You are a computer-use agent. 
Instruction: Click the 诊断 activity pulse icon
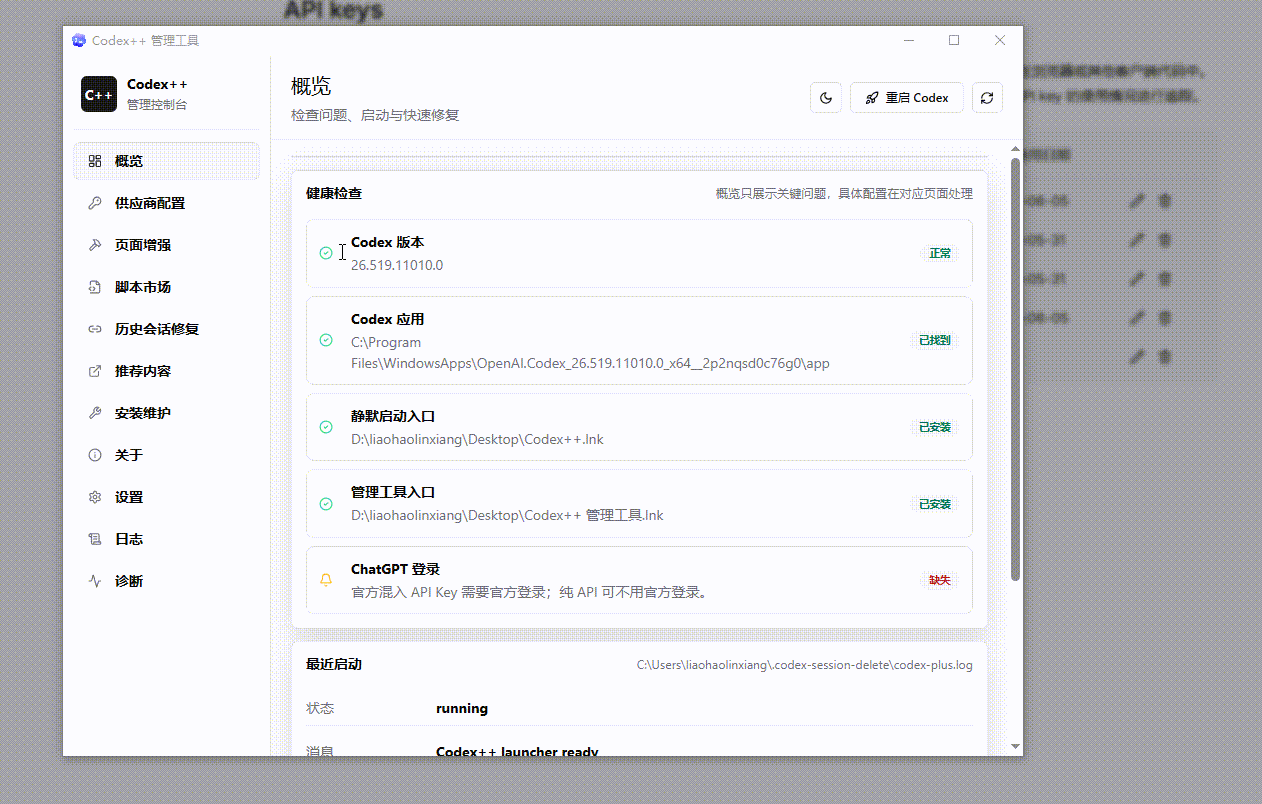95,581
